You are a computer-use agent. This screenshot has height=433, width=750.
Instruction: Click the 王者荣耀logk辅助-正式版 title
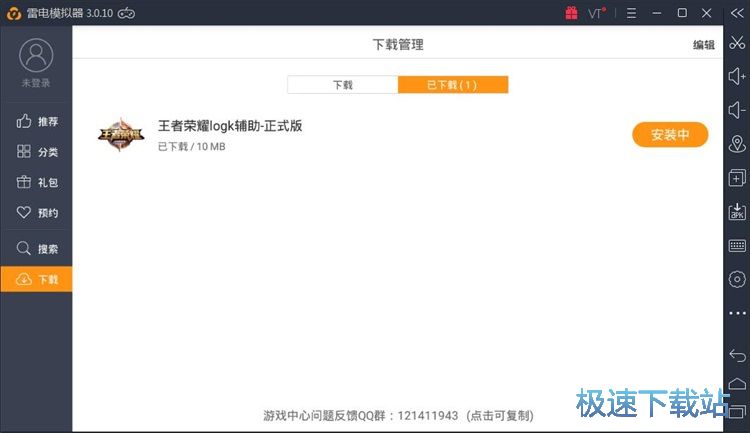point(230,126)
